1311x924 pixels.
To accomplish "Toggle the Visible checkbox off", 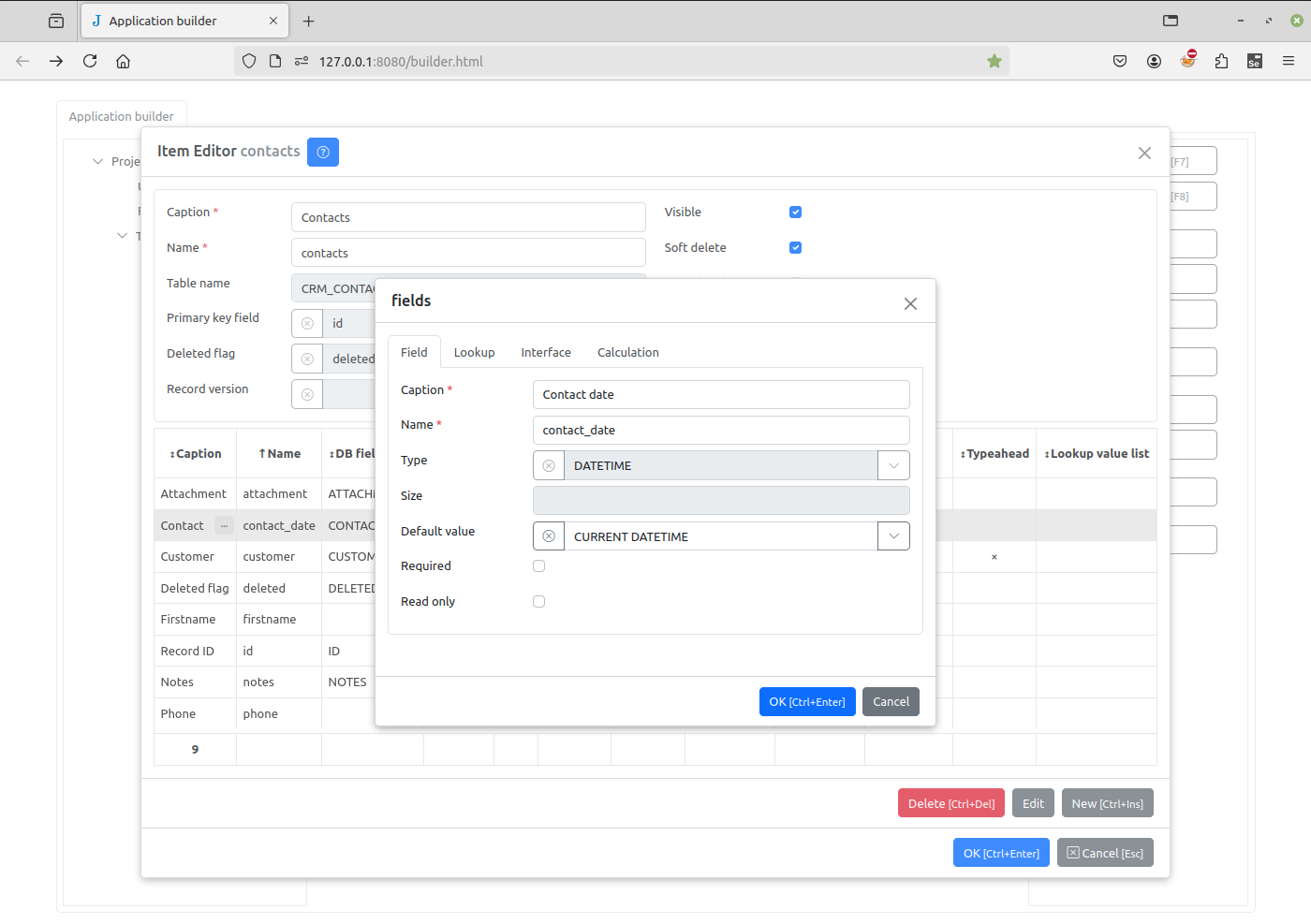I will tap(795, 213).
